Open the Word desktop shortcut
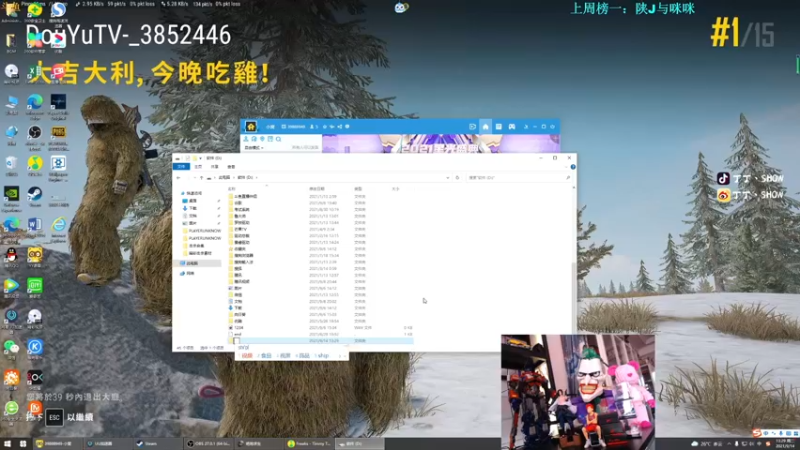 [x=35, y=225]
